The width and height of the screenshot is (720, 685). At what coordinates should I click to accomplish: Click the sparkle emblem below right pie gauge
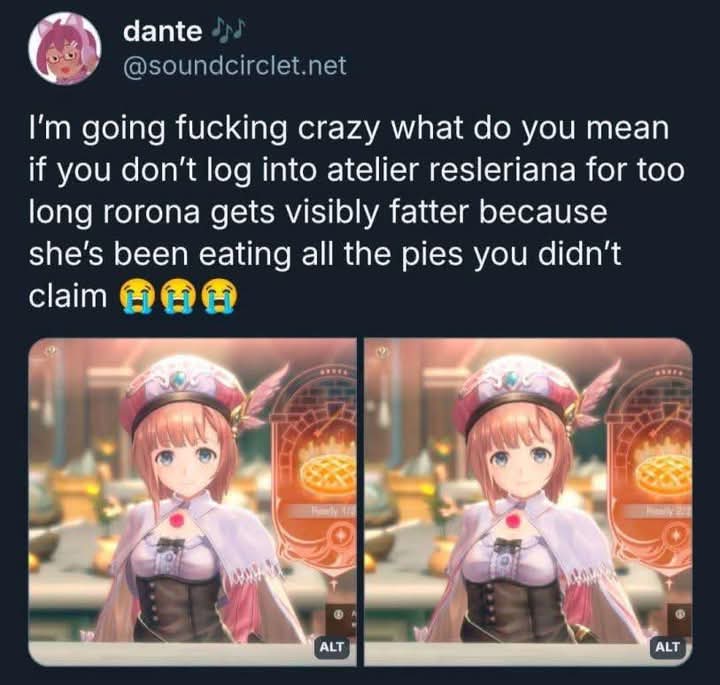coord(676,535)
